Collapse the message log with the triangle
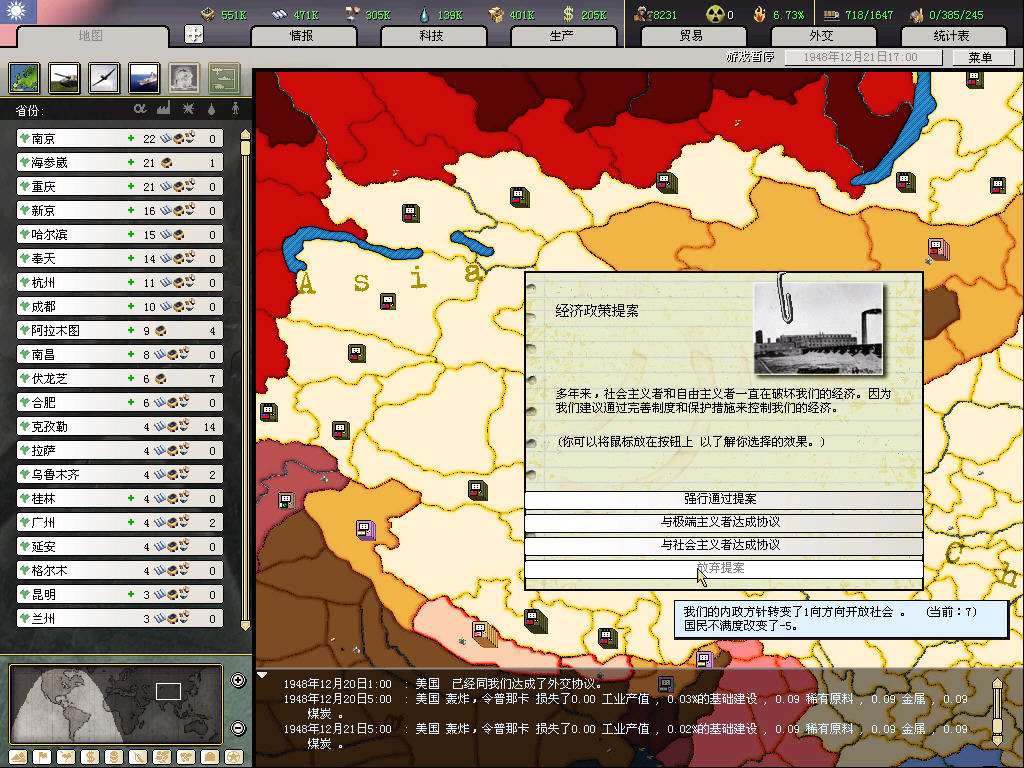1024x768 pixels. click(x=262, y=675)
